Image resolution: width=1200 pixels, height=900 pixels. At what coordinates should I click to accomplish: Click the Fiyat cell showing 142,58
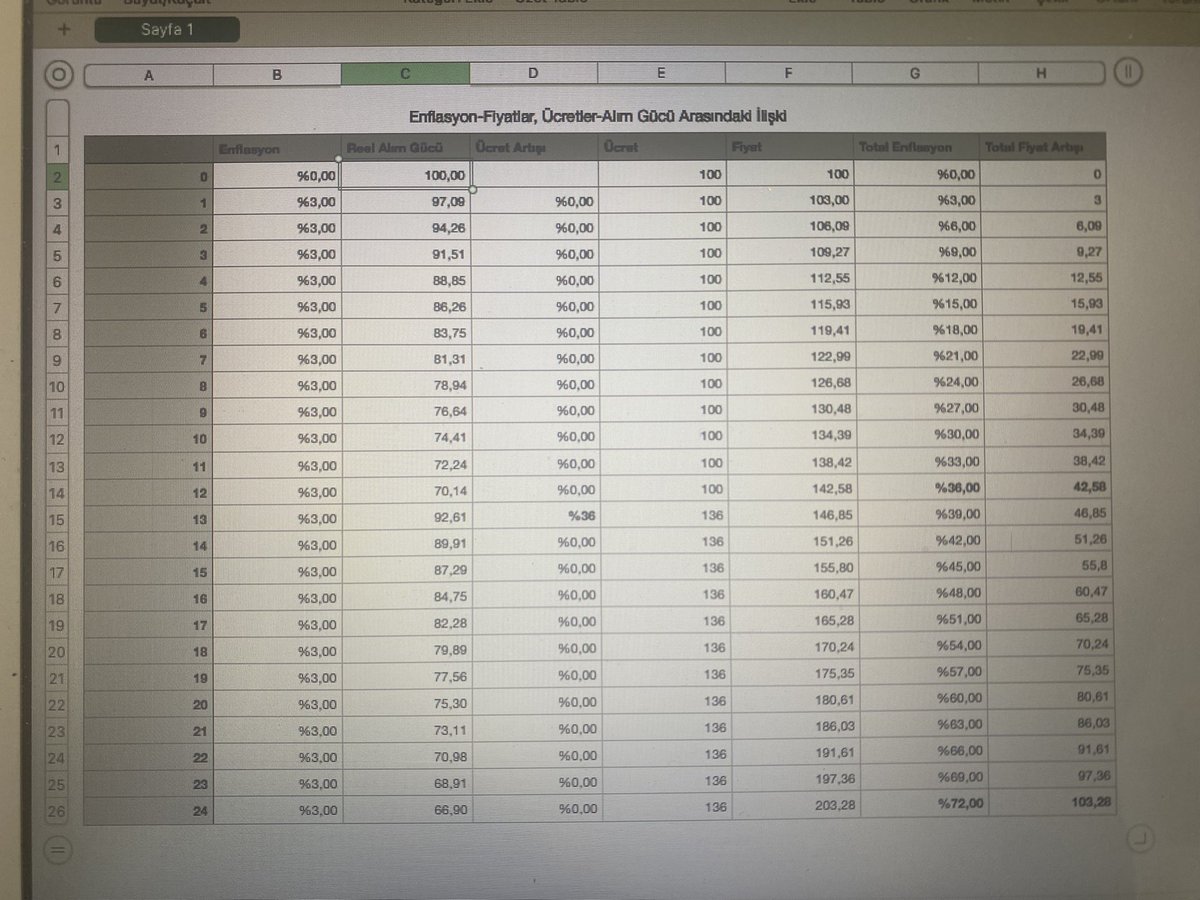pyautogui.click(x=791, y=489)
